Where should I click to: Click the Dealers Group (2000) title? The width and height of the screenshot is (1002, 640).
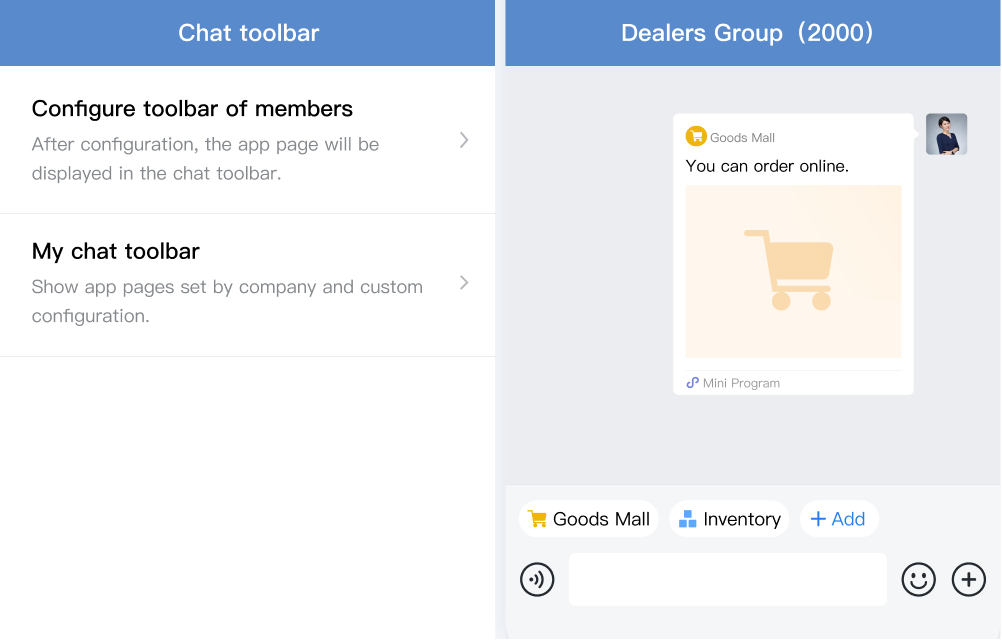pyautogui.click(x=747, y=33)
